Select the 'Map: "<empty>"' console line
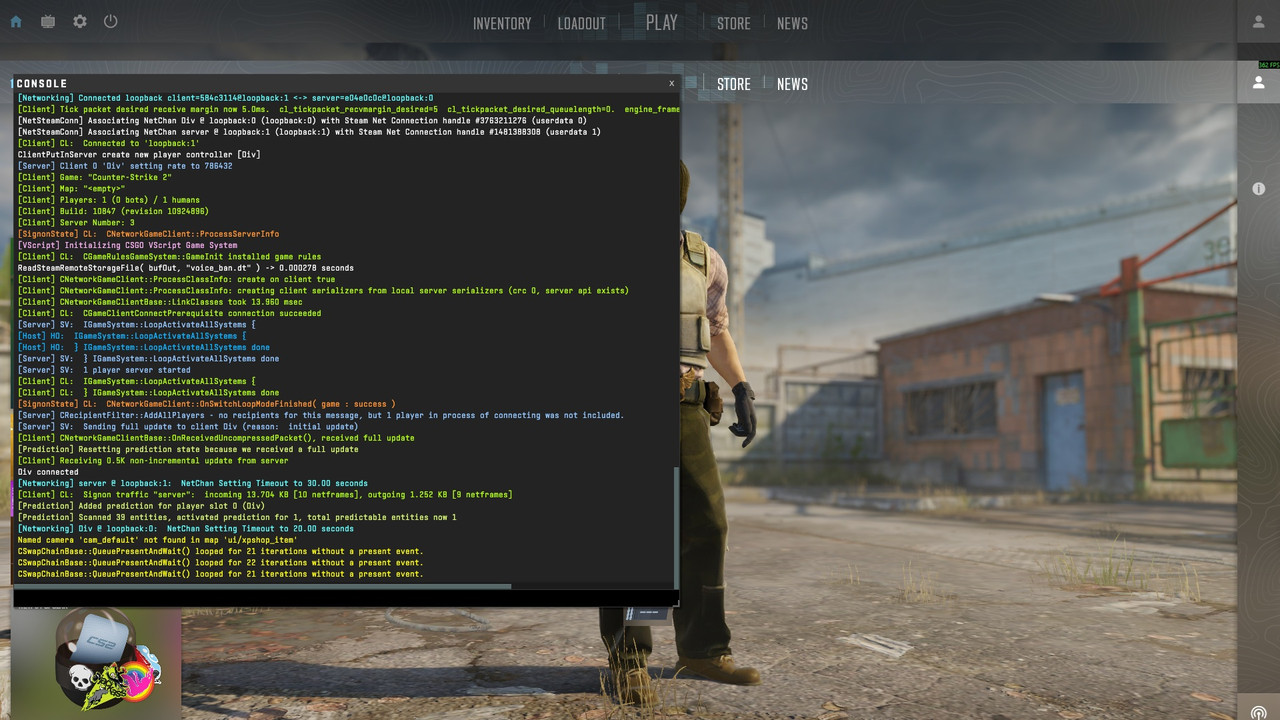 pos(71,188)
